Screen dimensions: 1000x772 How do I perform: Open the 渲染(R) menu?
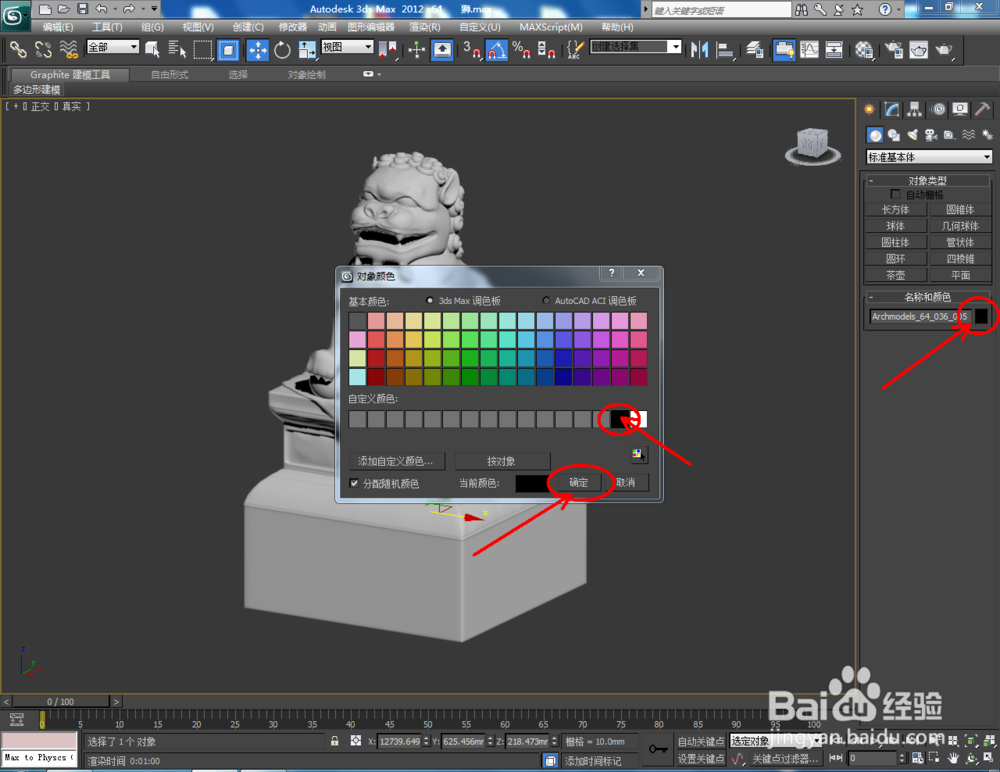425,27
